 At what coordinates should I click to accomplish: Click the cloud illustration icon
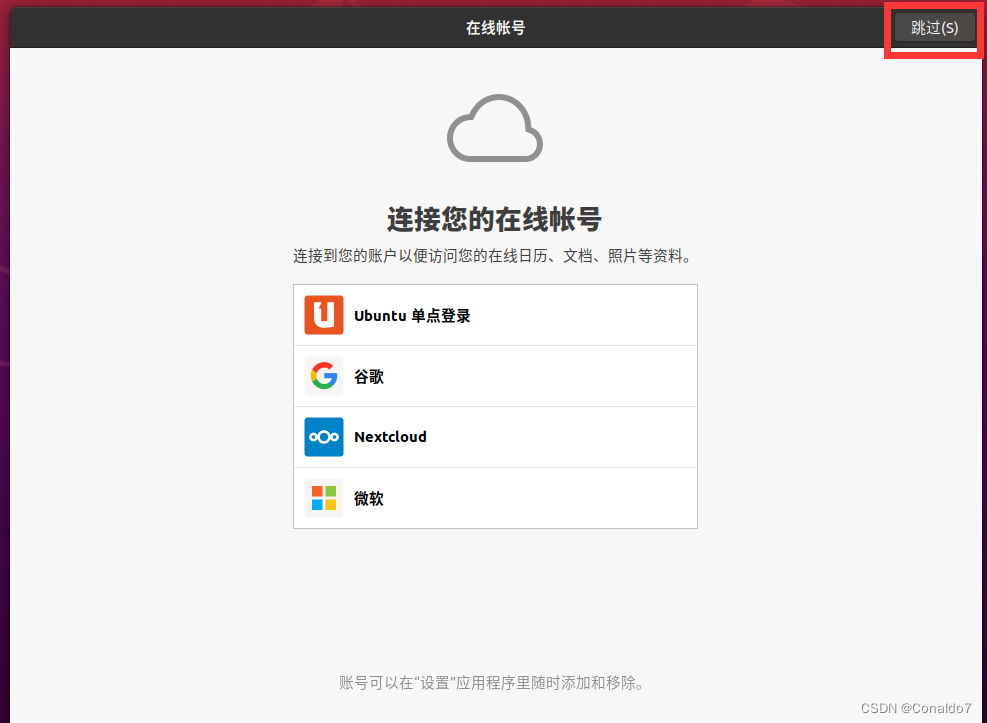495,128
